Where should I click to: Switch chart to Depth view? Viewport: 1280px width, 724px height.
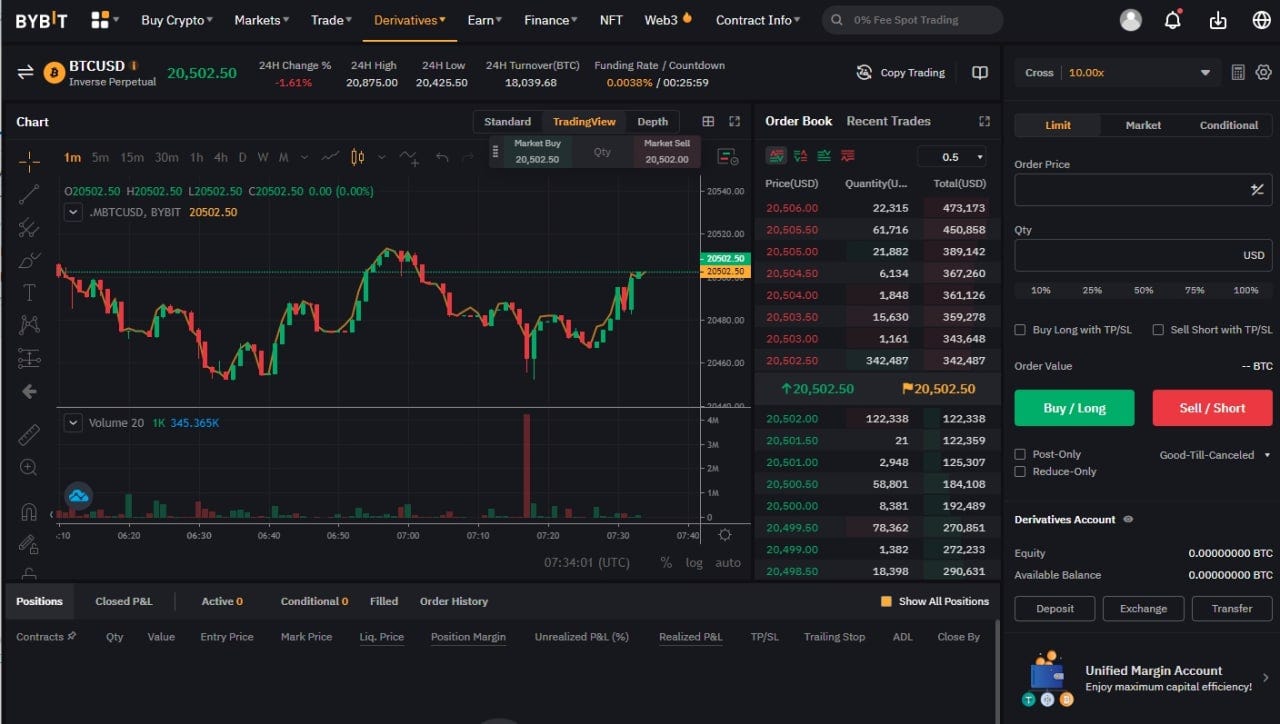coord(652,121)
